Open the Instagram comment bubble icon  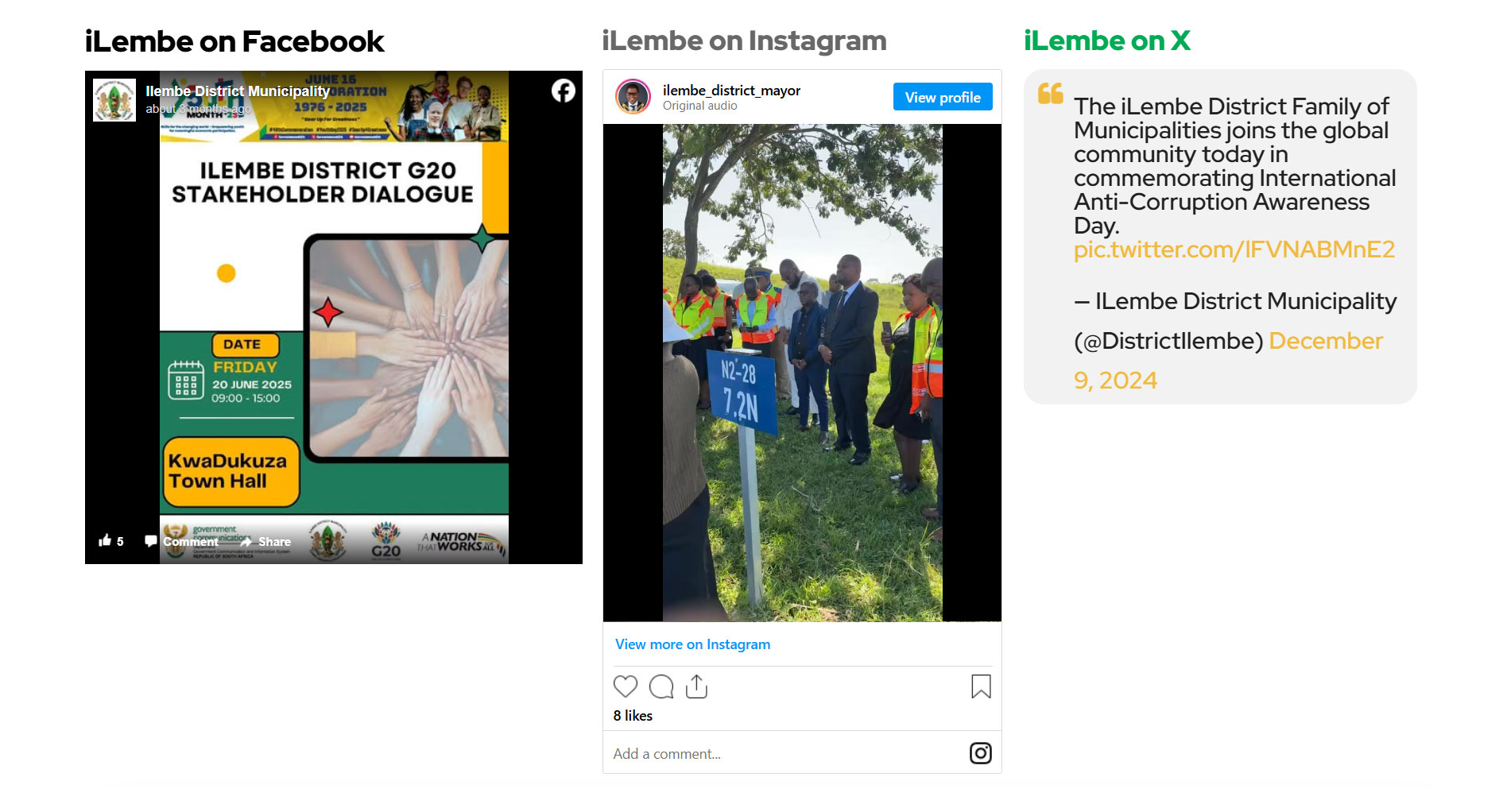661,686
